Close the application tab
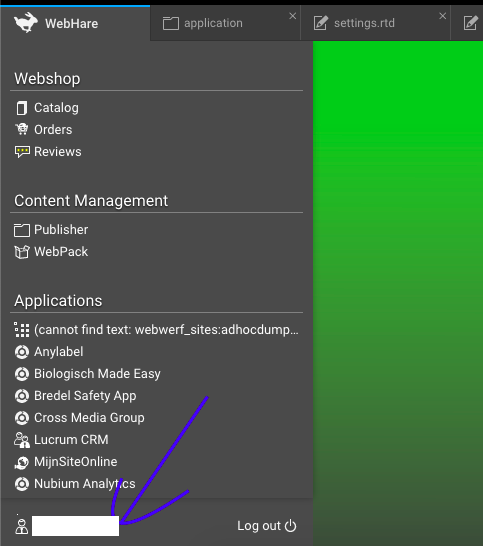This screenshot has height=546, width=483. click(x=293, y=16)
